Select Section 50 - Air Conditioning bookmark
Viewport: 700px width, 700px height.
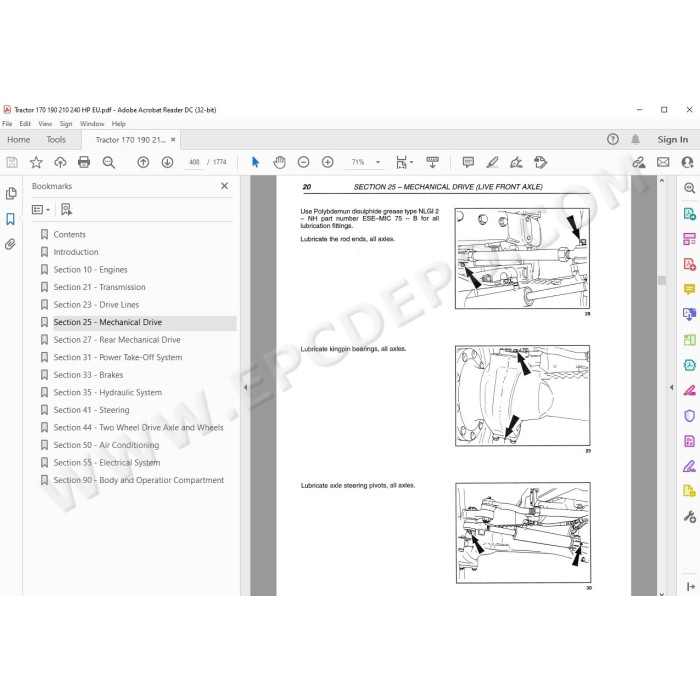[106, 445]
